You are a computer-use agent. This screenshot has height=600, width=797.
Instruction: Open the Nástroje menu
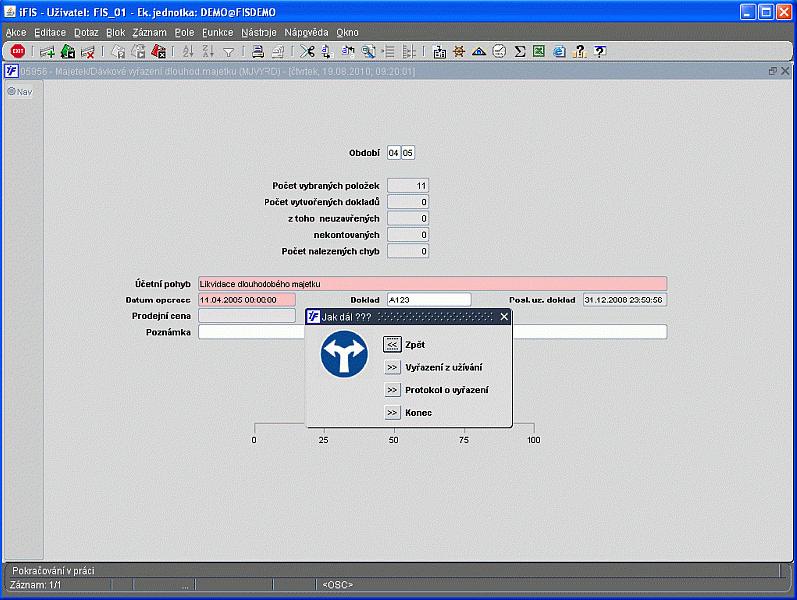pyautogui.click(x=259, y=33)
